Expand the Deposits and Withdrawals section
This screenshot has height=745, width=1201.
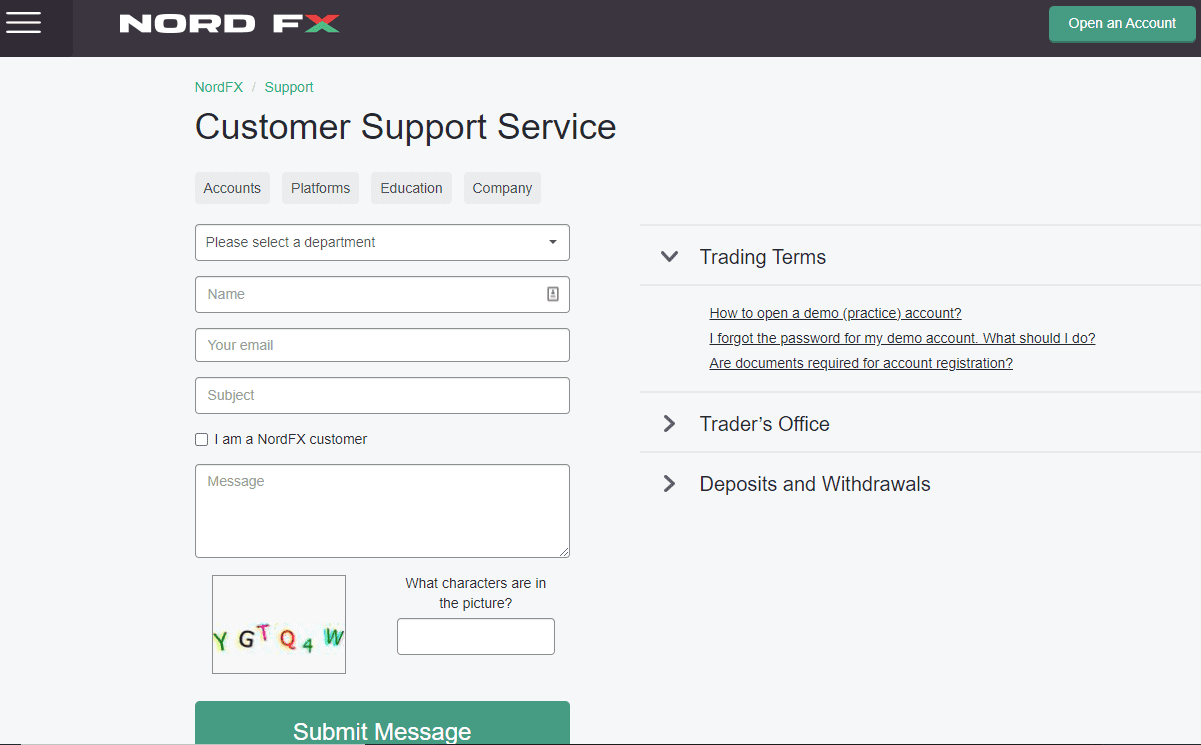(x=920, y=484)
